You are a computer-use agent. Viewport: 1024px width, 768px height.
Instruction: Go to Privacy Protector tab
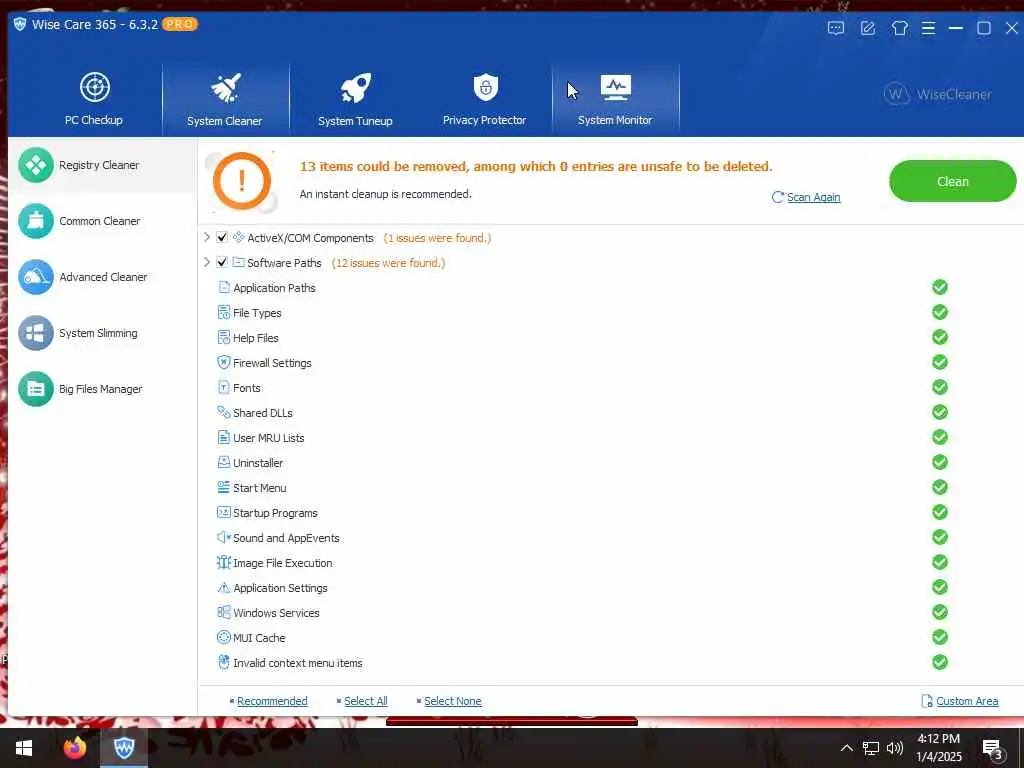485,99
